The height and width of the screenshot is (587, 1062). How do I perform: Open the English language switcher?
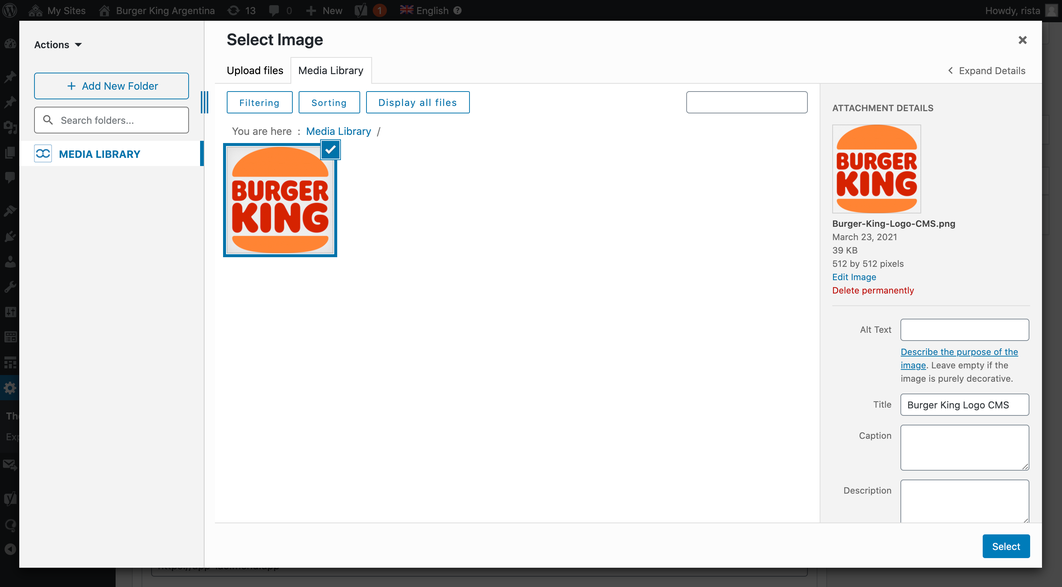click(x=425, y=10)
